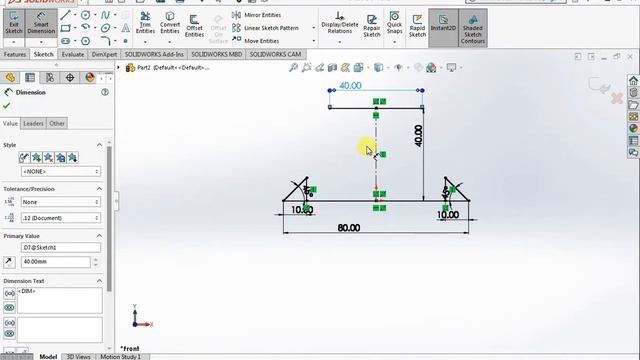
Task: Open DimXpertManager tab
Action: 70,78
